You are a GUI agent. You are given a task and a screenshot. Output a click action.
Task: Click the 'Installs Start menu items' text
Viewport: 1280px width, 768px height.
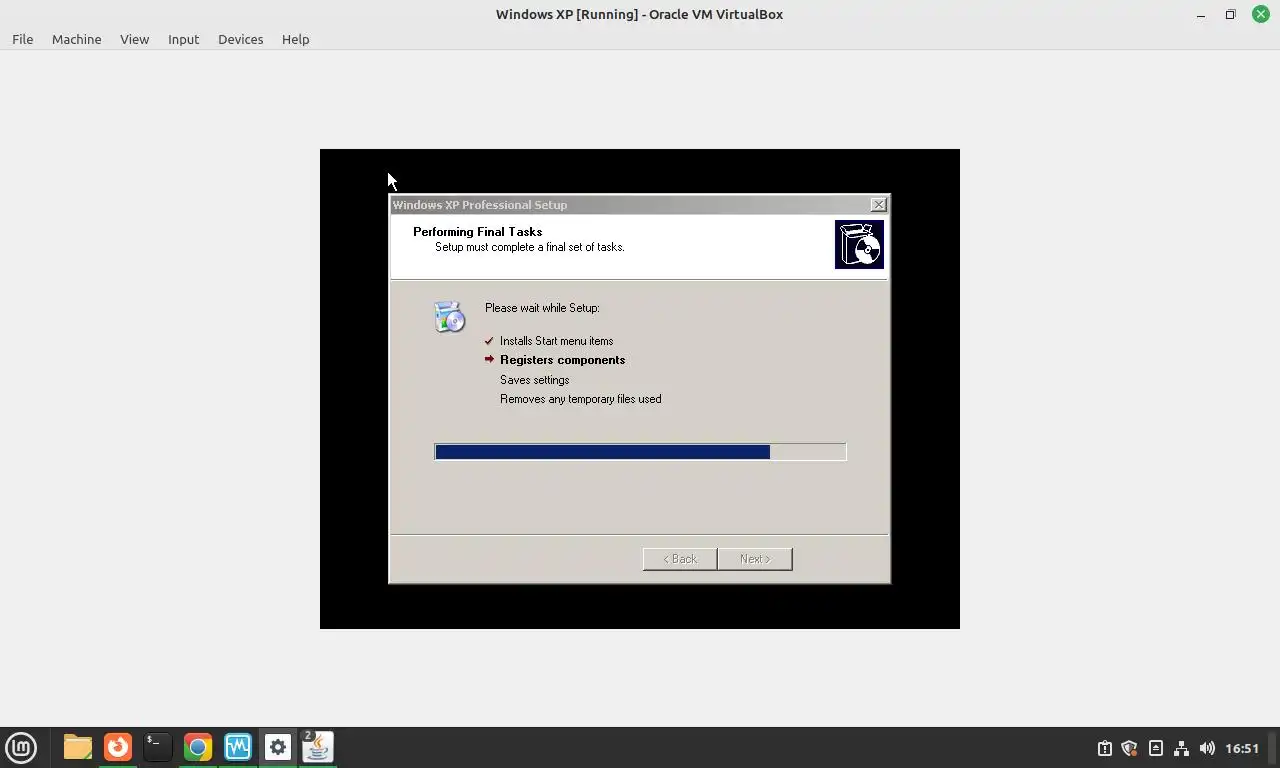pyautogui.click(x=556, y=341)
